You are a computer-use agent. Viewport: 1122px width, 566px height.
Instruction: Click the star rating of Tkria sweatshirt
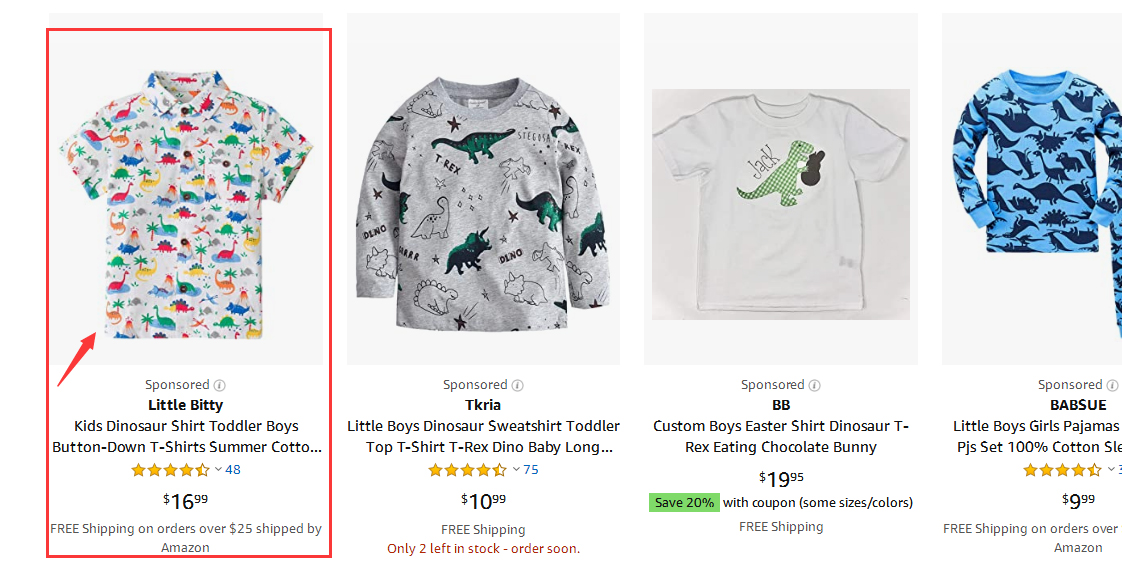click(x=468, y=470)
